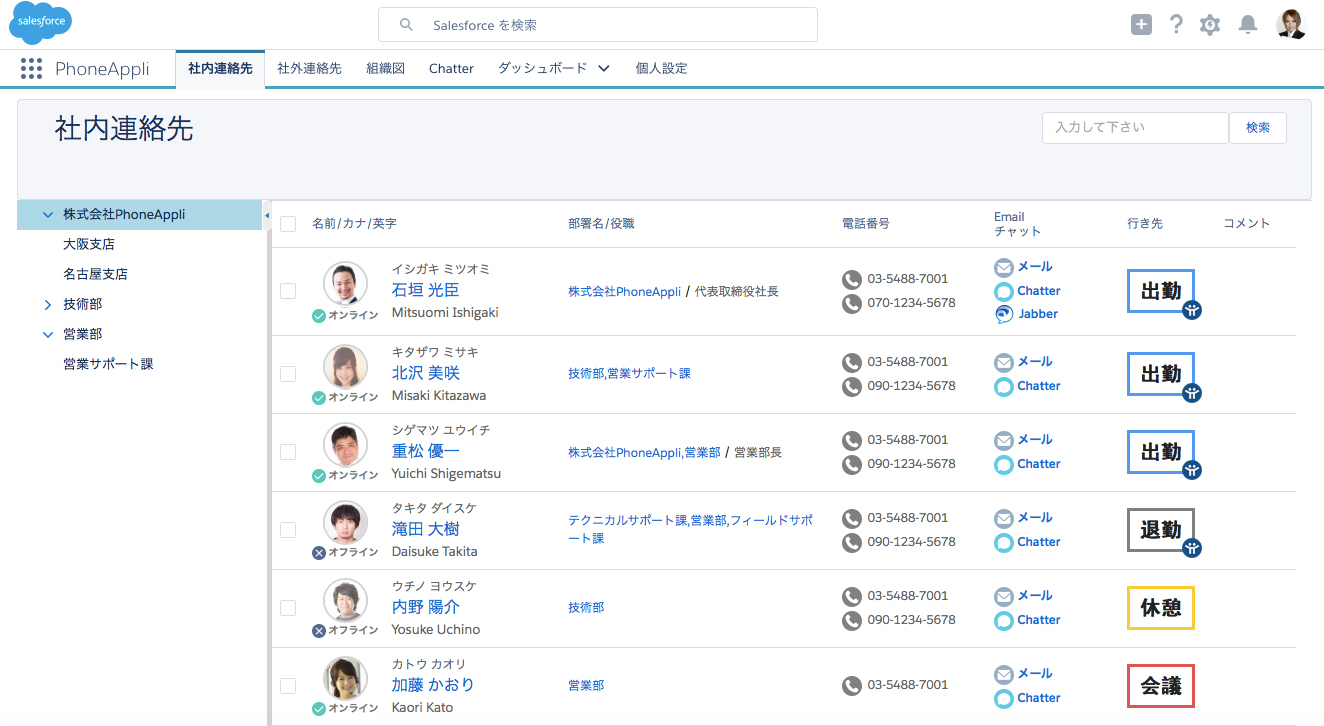Open contact 滝田 大樹 name link
The width and height of the screenshot is (1324, 726).
point(426,529)
